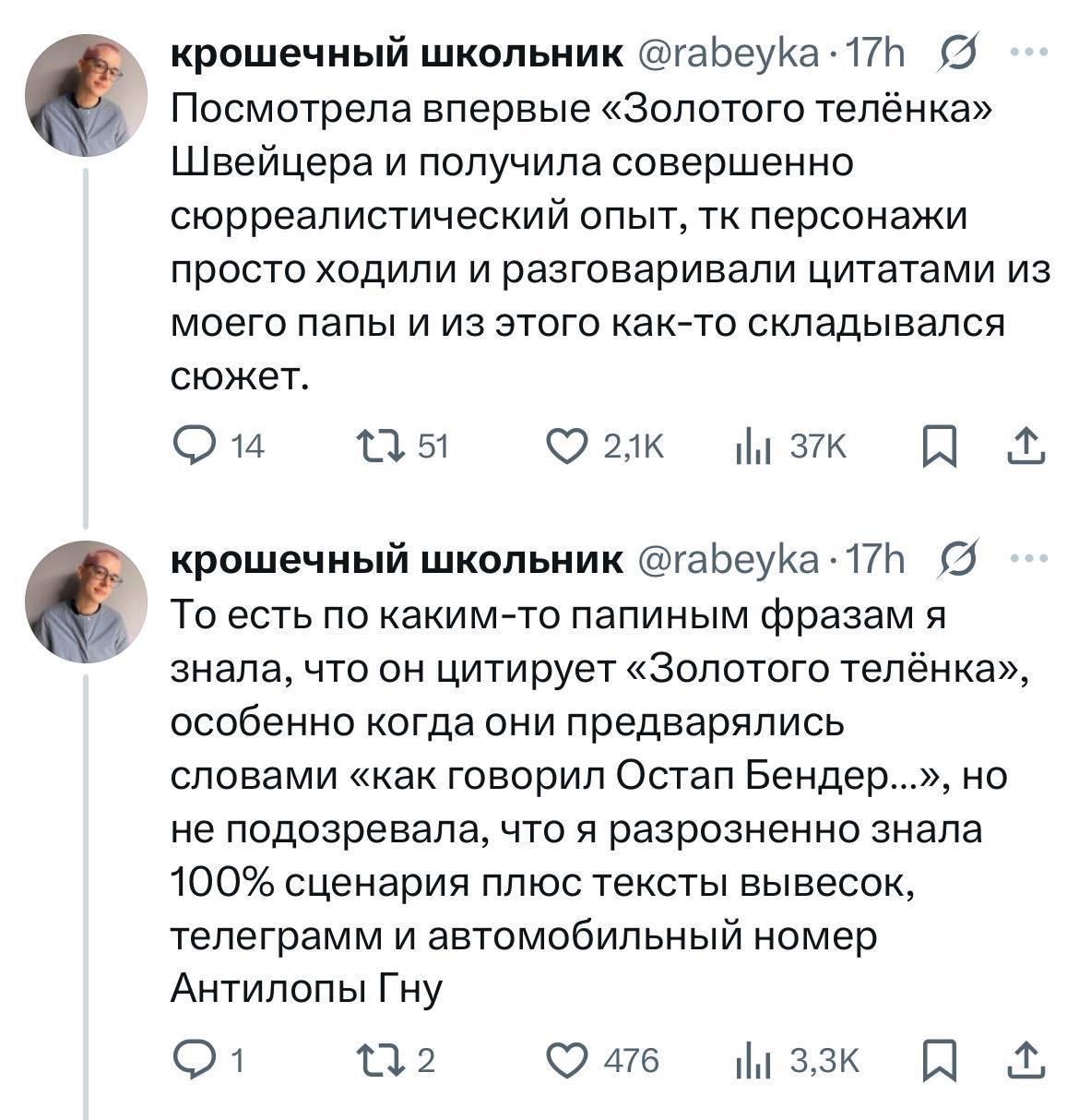Viewport: 1079px width, 1120px height.
Task: Bookmark the first tweet
Action: click(x=938, y=447)
